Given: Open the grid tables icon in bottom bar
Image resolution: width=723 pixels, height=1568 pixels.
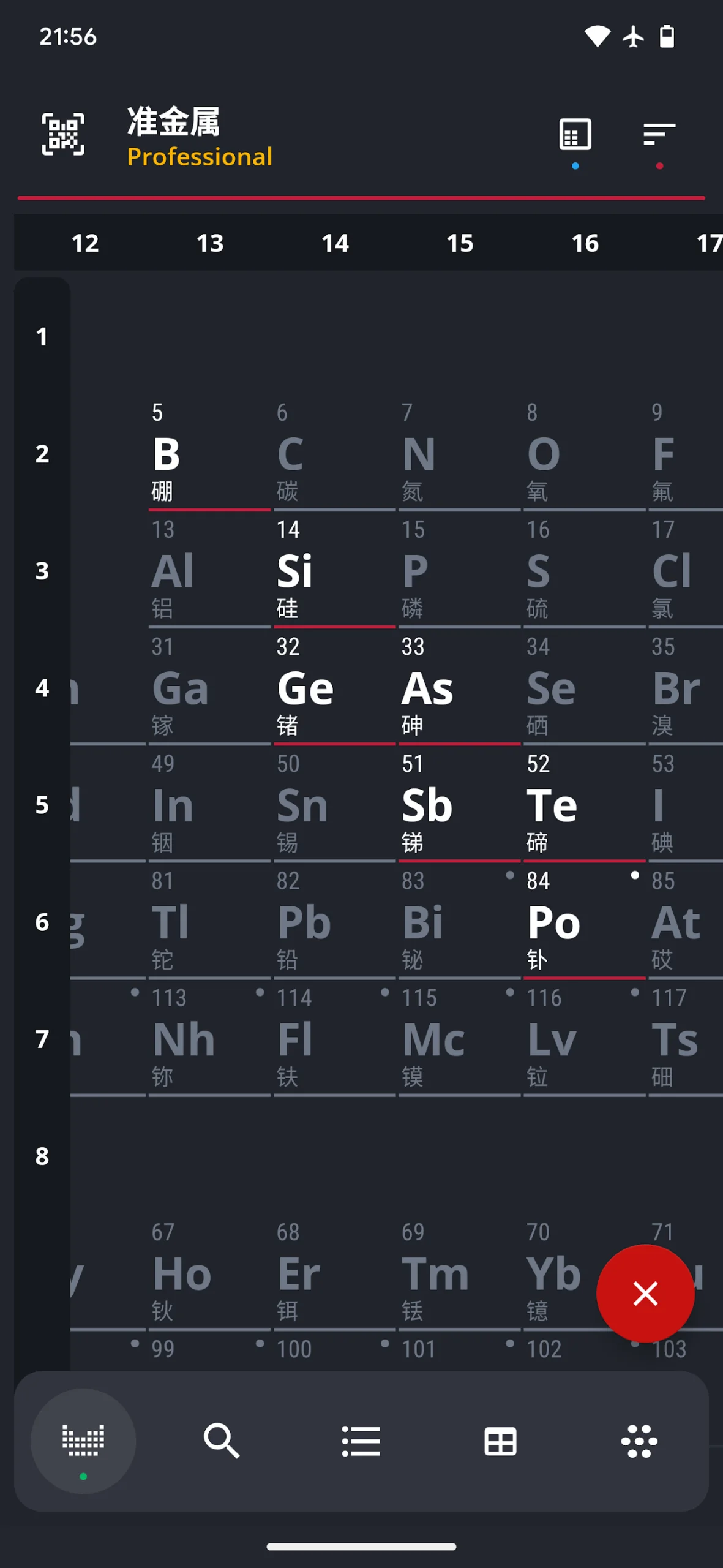Looking at the screenshot, I should (500, 1441).
